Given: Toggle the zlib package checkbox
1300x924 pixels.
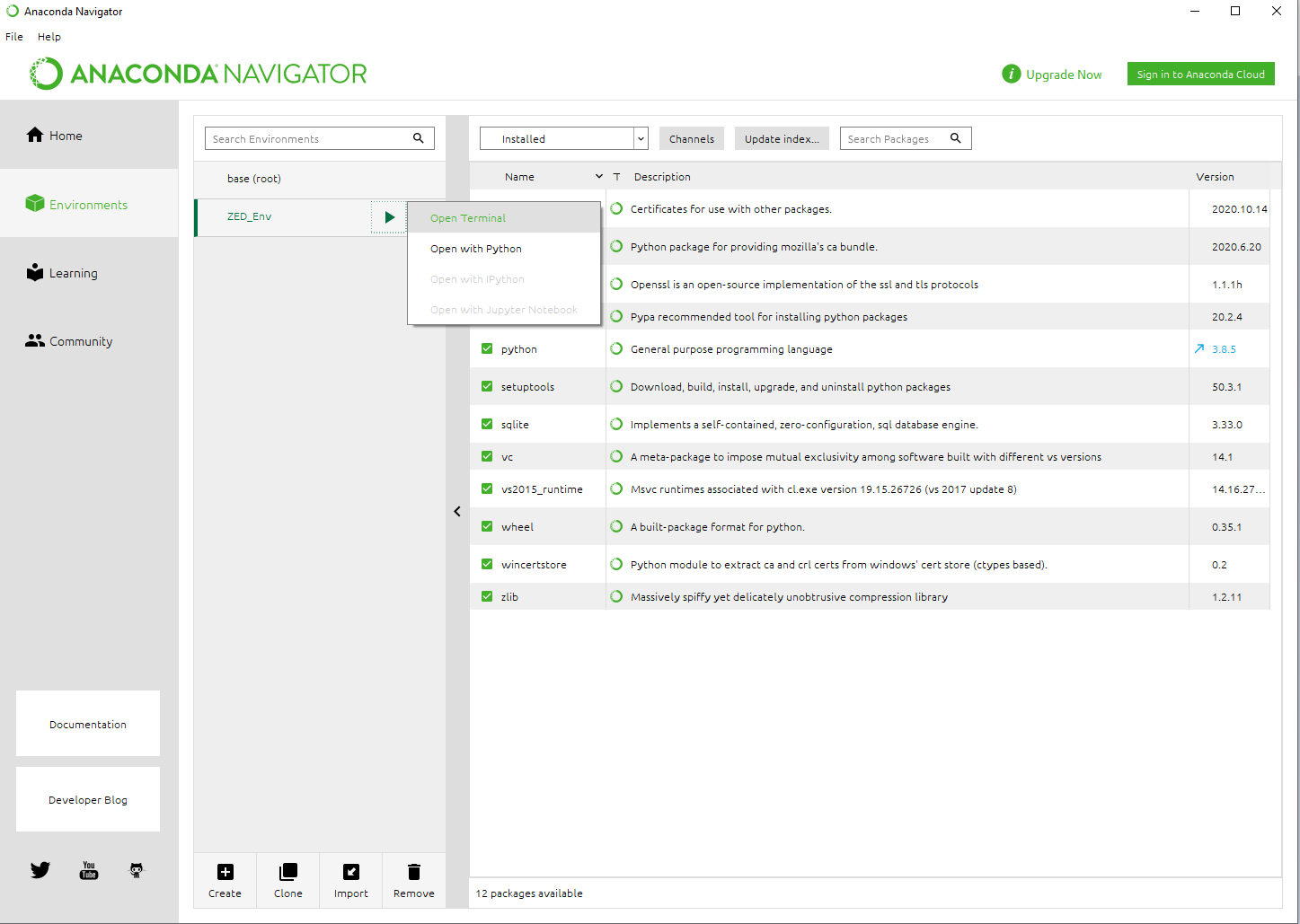Looking at the screenshot, I should 487,596.
